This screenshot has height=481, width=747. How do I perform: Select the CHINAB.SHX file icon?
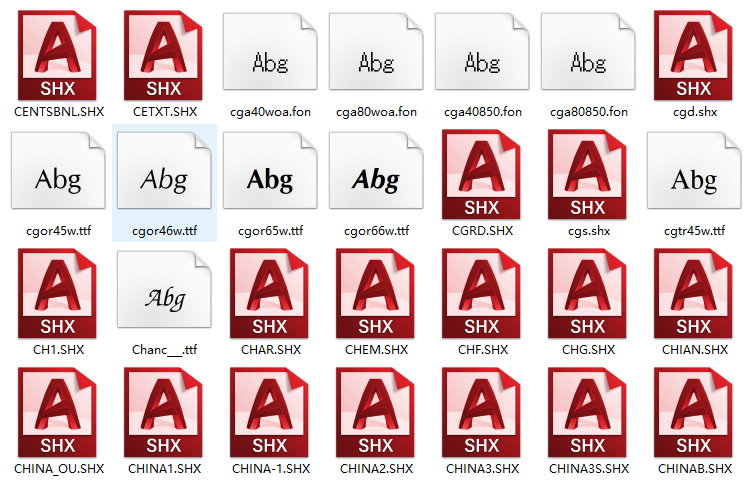(694, 412)
